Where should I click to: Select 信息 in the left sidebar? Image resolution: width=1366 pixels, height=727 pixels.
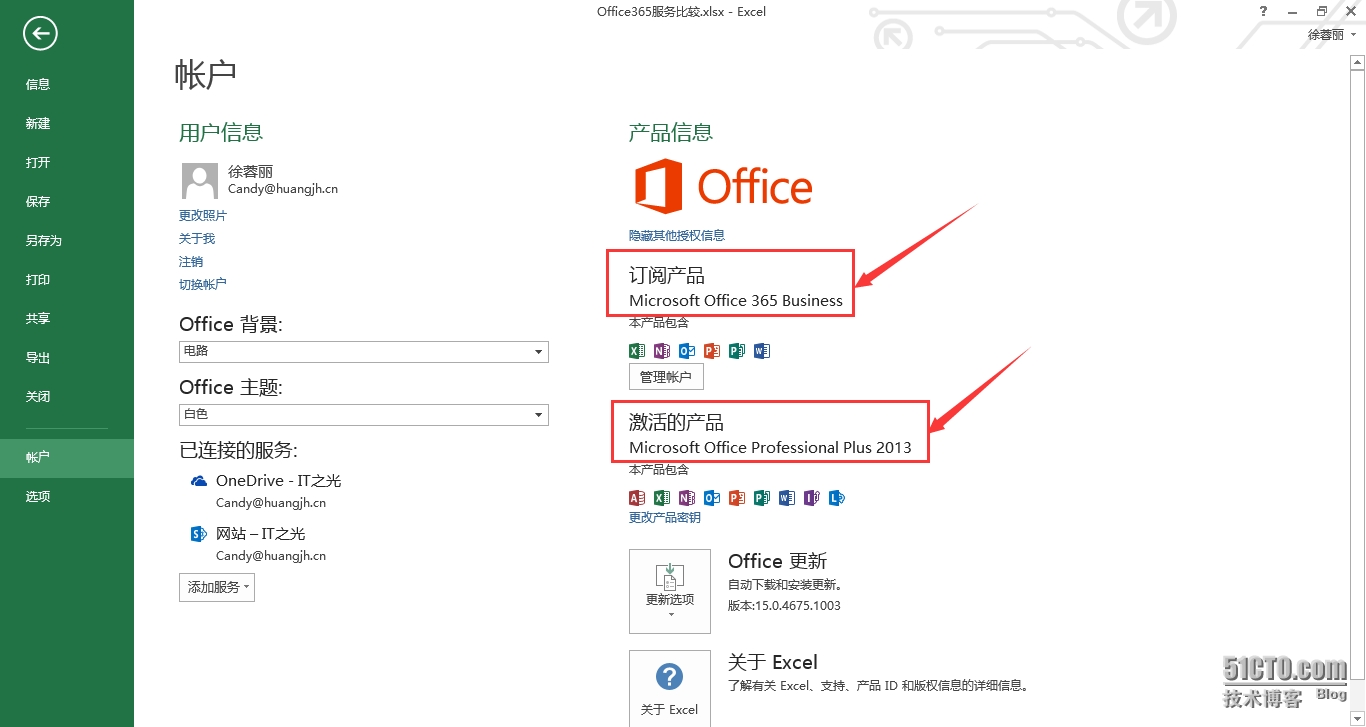pyautogui.click(x=38, y=85)
